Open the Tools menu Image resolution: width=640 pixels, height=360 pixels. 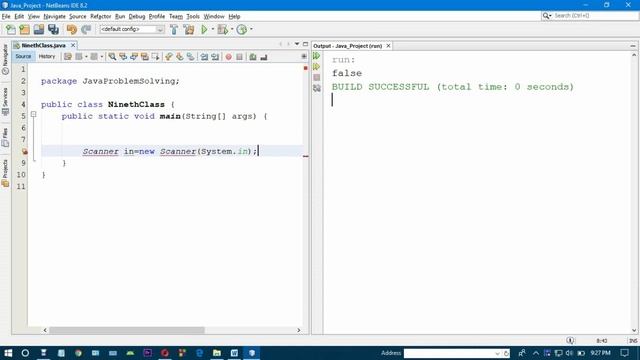(x=193, y=17)
